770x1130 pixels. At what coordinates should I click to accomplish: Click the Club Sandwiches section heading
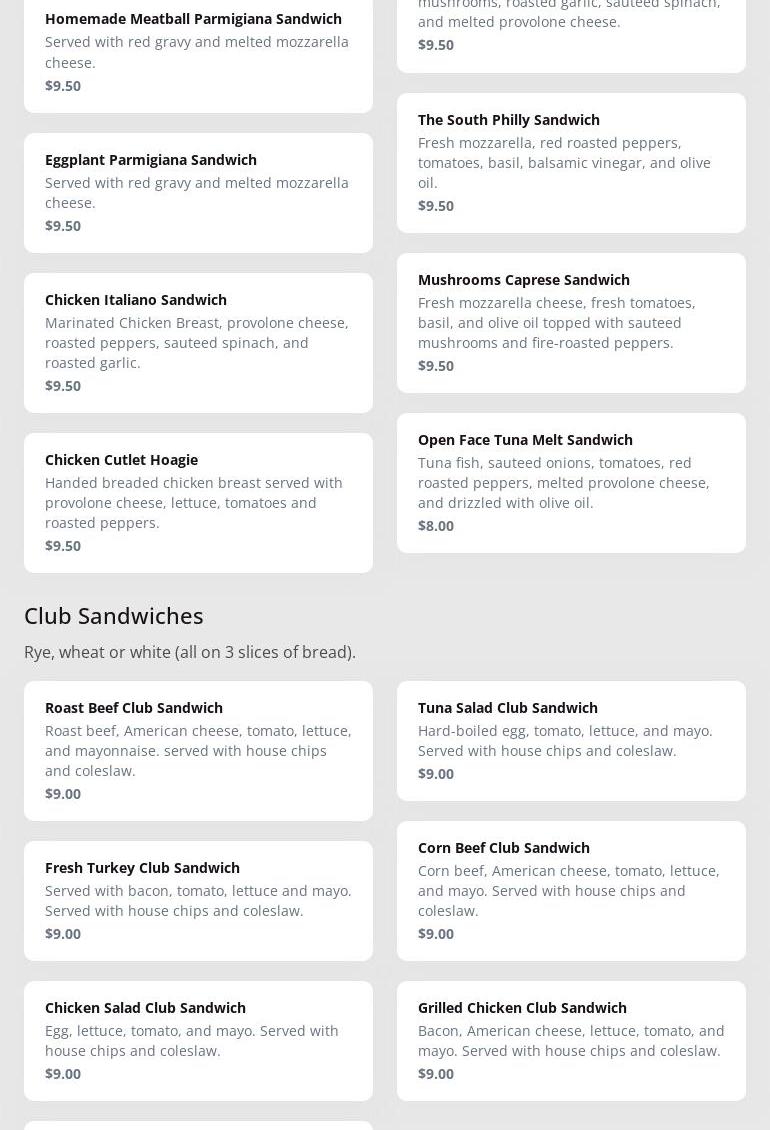click(x=113, y=616)
